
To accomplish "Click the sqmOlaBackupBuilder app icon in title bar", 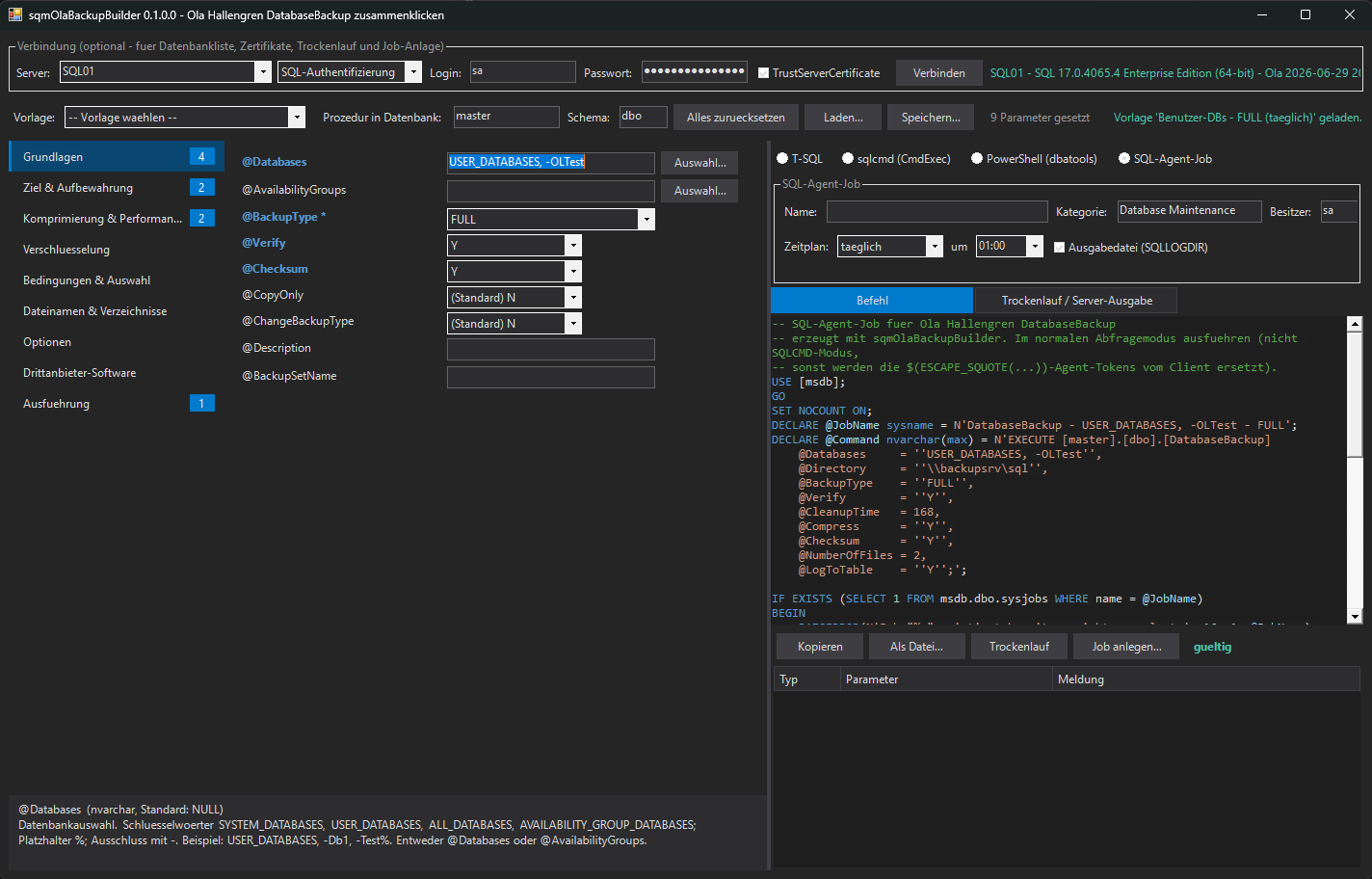I will pyautogui.click(x=14, y=14).
